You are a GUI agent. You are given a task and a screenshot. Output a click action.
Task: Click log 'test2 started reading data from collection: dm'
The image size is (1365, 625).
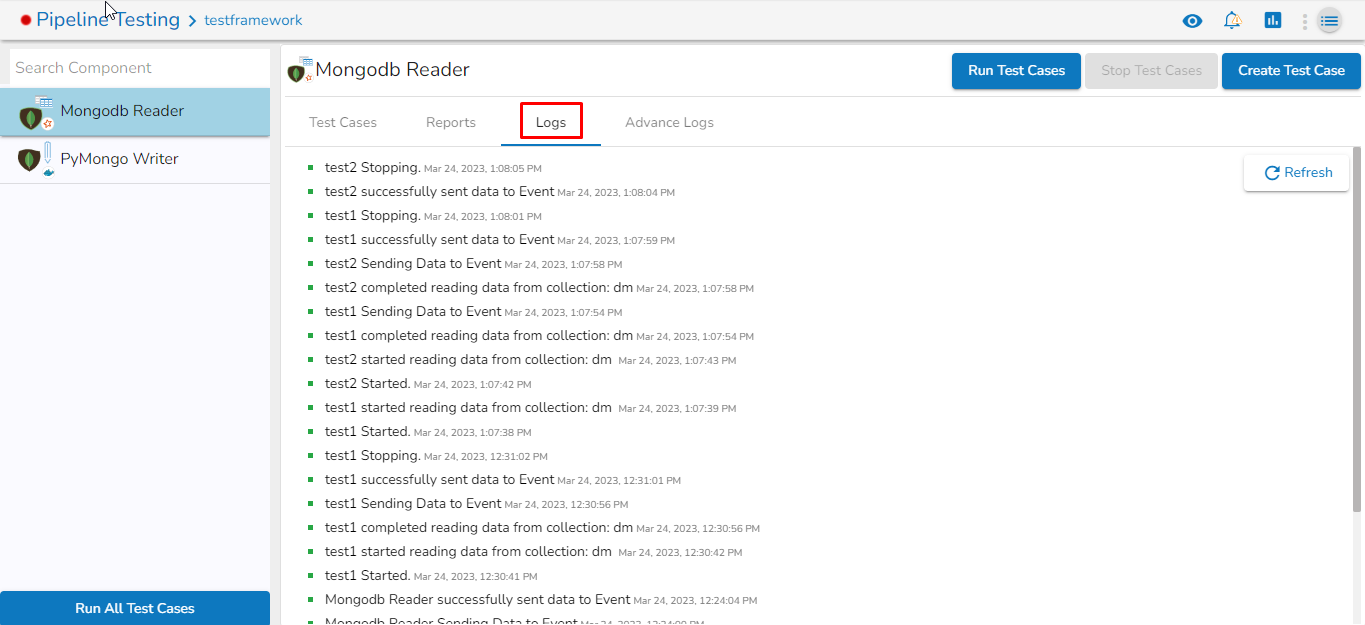[530, 360]
